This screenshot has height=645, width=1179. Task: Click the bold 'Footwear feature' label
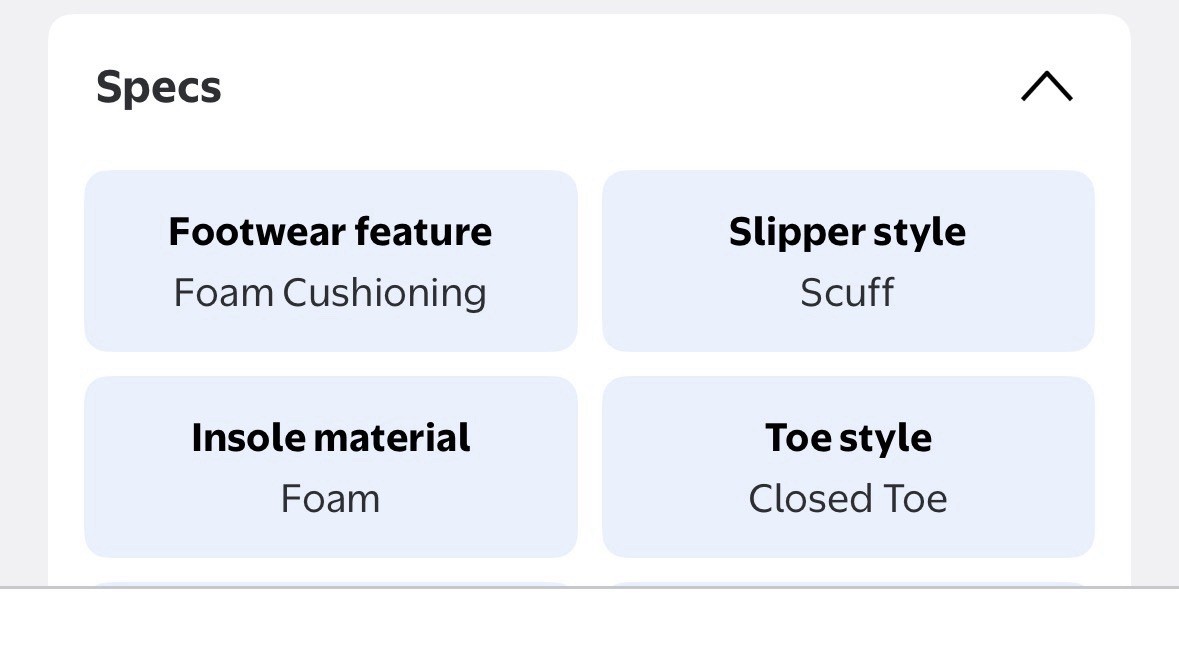(x=330, y=232)
